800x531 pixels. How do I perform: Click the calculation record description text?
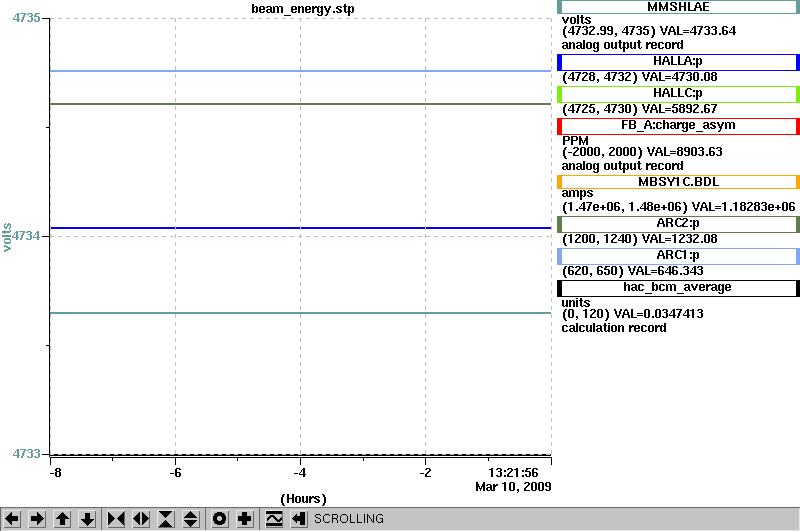(x=614, y=328)
